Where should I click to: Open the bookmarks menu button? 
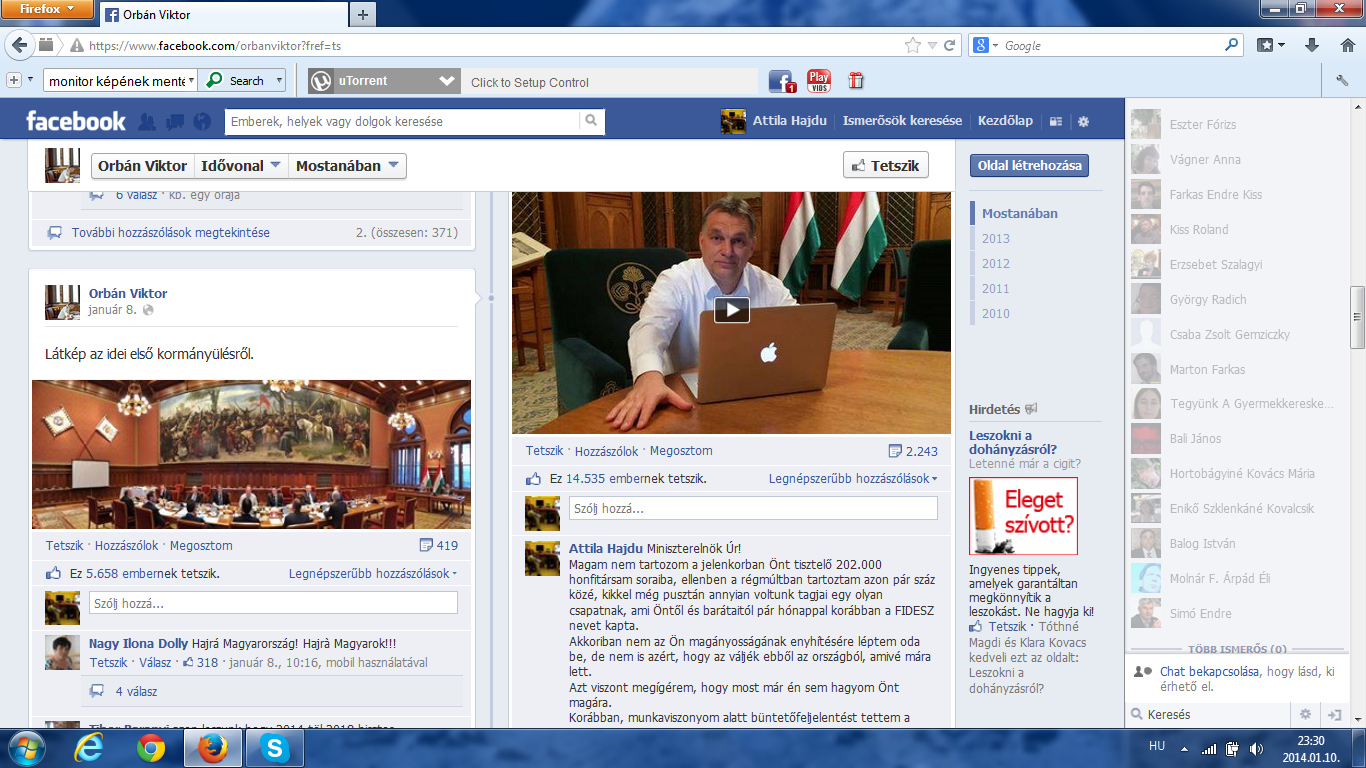pyautogui.click(x=1271, y=45)
